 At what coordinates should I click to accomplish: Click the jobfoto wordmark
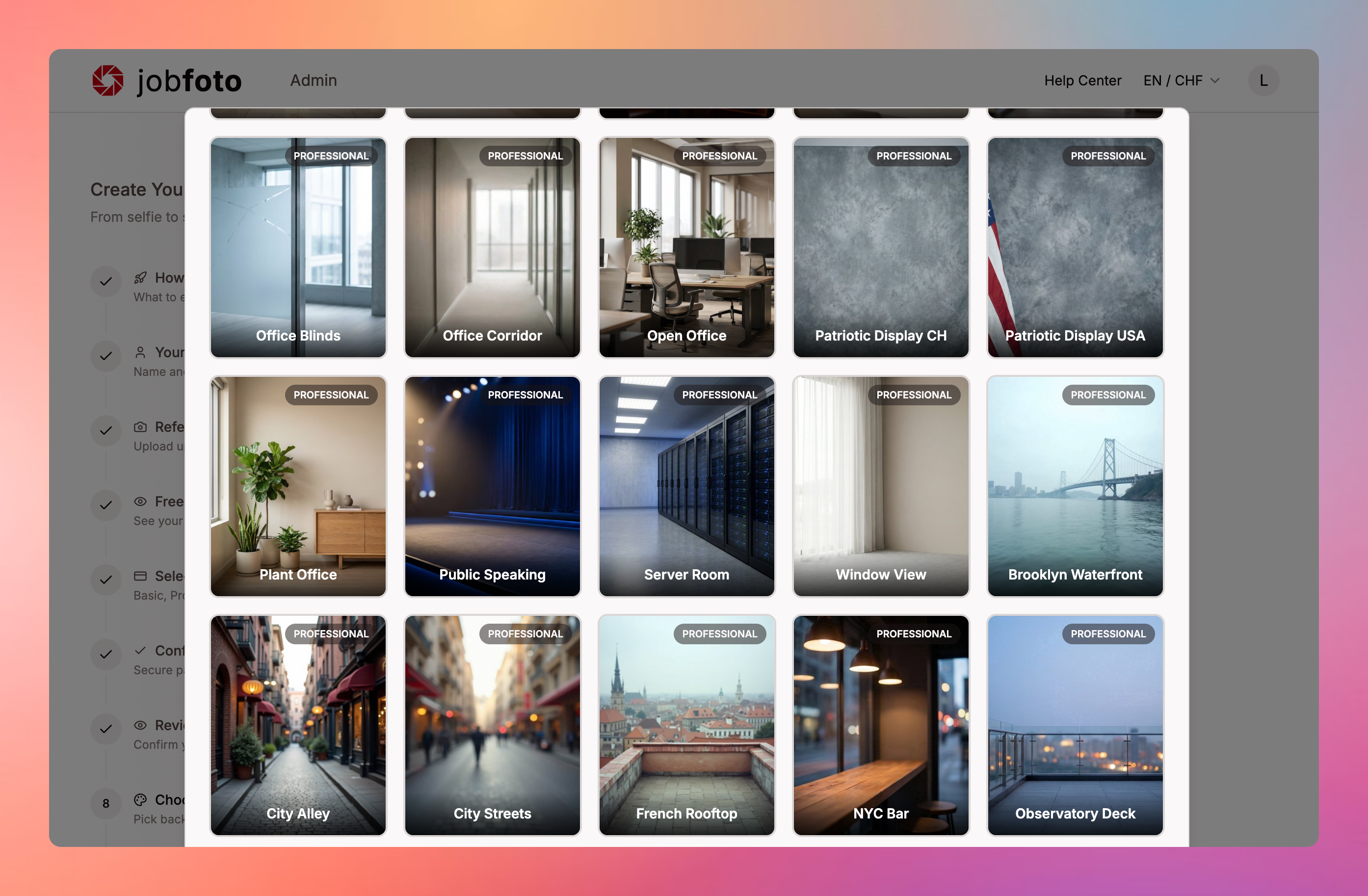pos(189,81)
